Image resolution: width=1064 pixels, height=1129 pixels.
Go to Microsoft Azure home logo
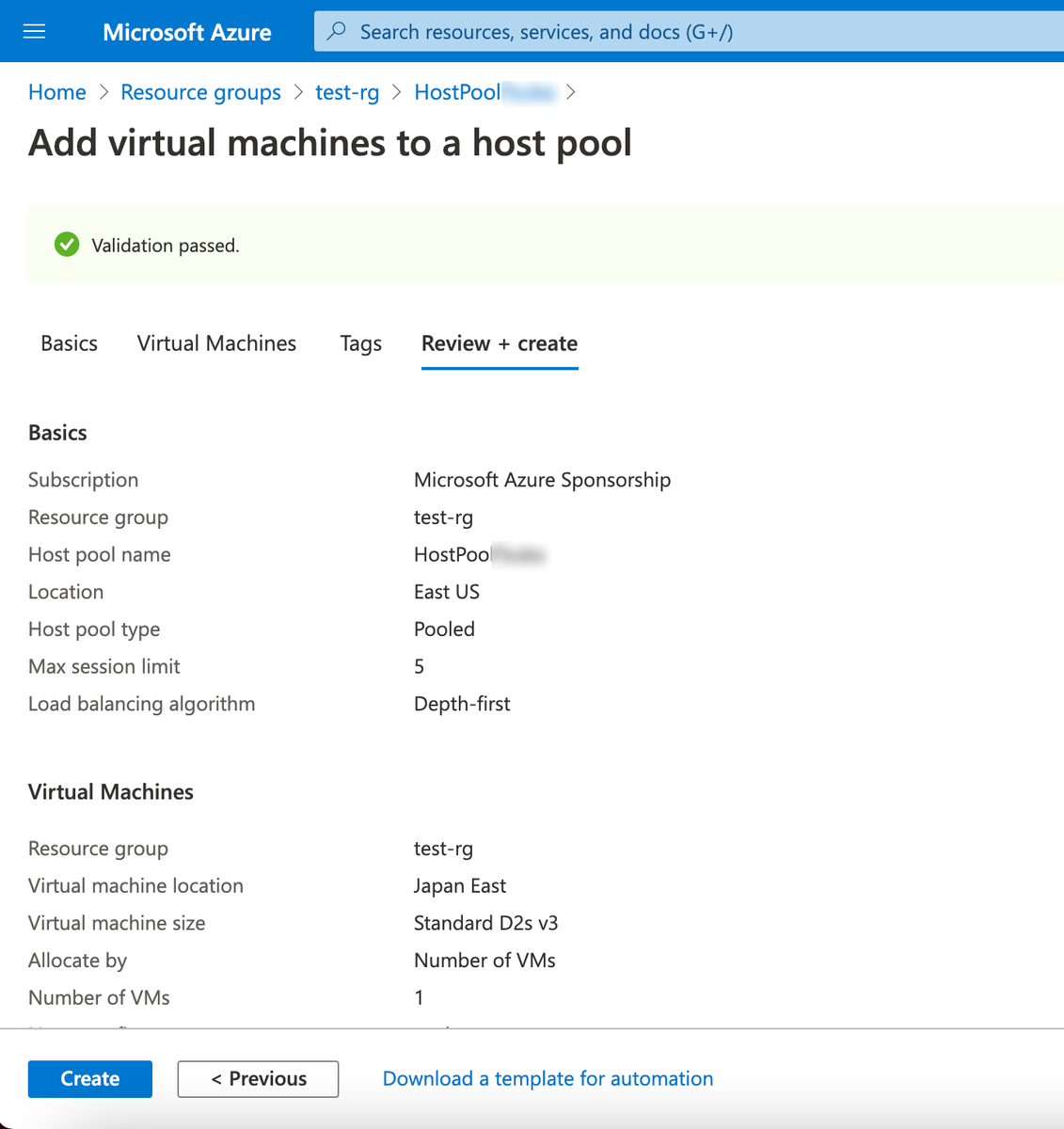[187, 32]
